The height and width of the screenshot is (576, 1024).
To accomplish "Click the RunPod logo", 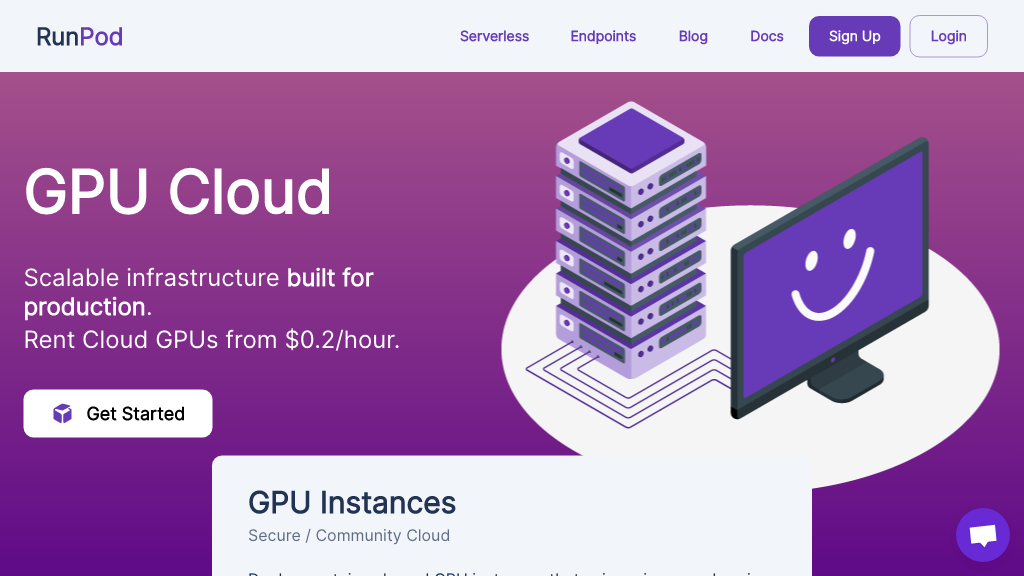I will coord(79,37).
